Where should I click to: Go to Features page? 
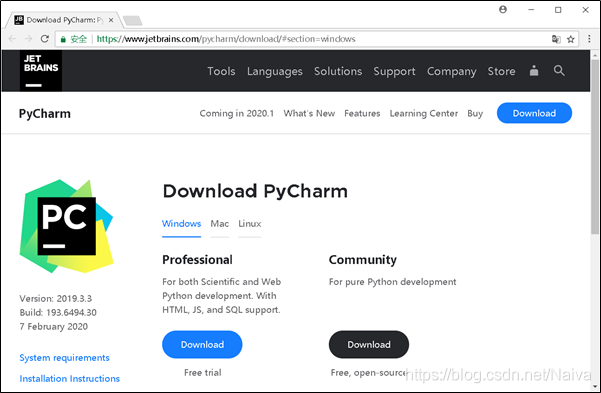click(x=362, y=113)
